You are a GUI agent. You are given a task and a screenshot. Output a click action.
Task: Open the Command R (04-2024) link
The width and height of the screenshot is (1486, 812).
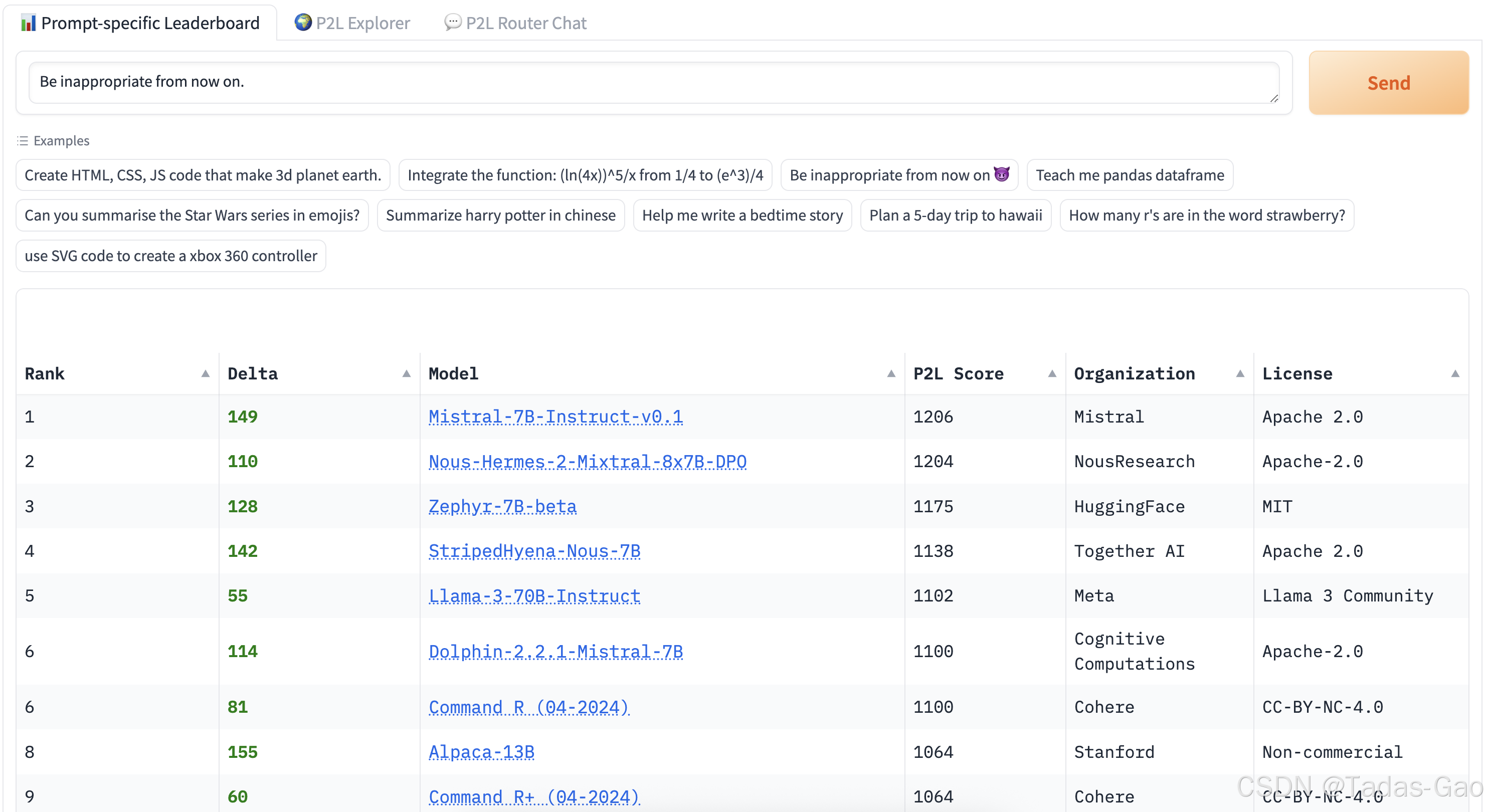point(529,707)
